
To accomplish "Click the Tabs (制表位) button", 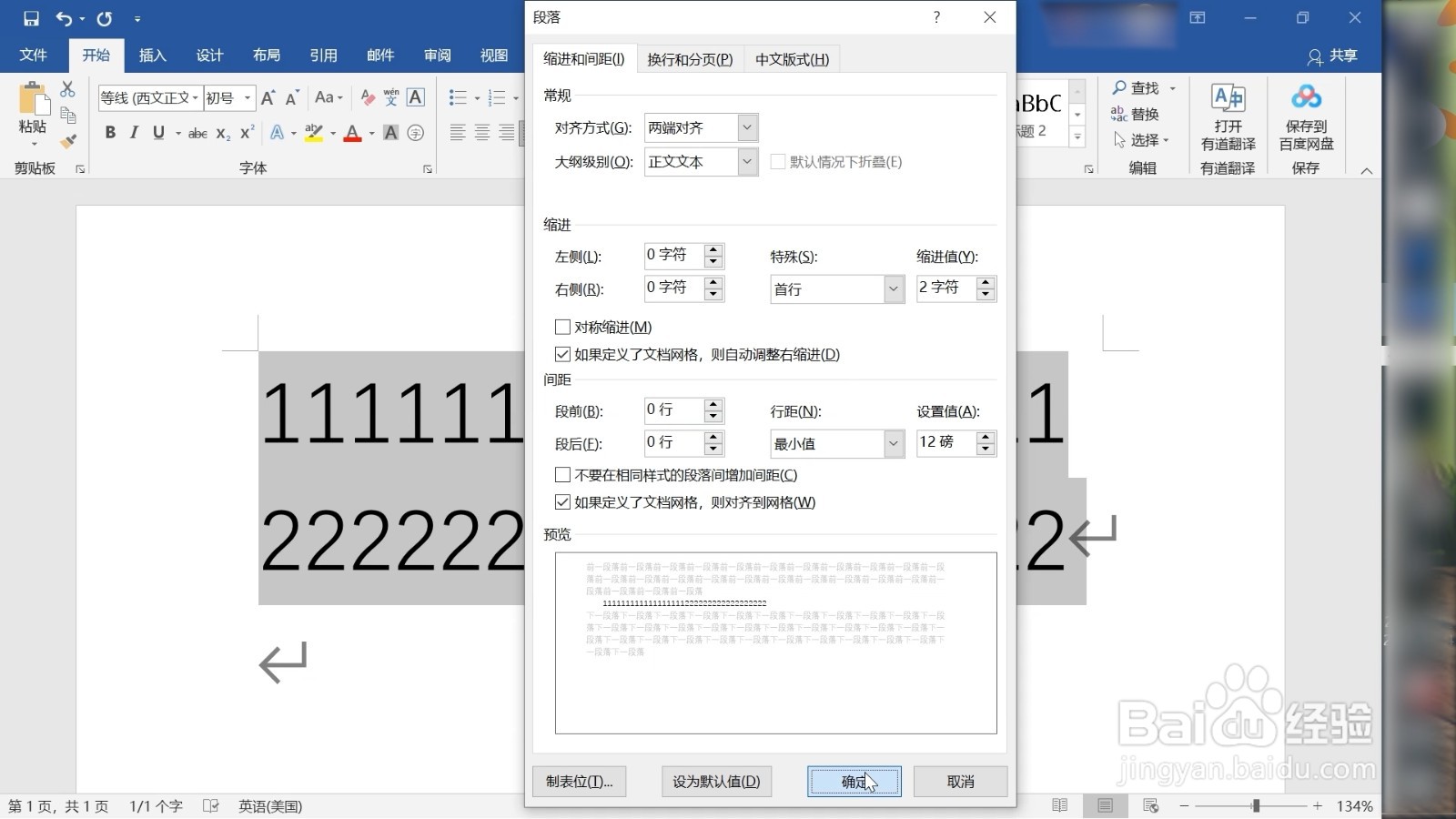I will [579, 782].
